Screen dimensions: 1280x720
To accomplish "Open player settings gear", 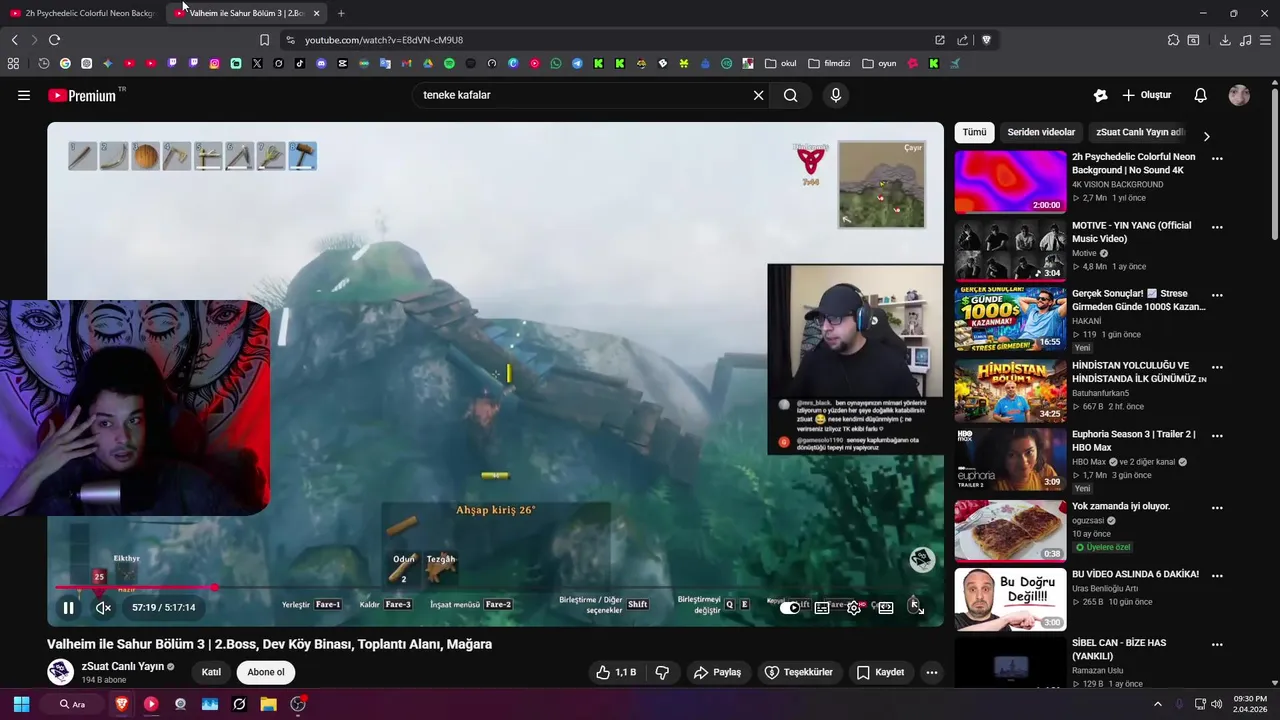I will tap(854, 608).
